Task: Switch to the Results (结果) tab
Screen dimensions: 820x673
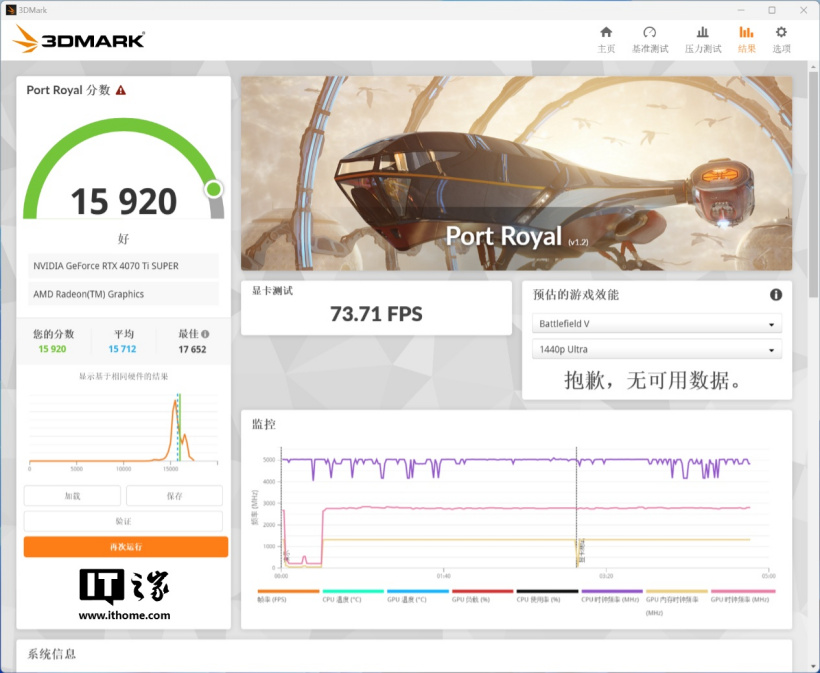Action: coord(746,39)
